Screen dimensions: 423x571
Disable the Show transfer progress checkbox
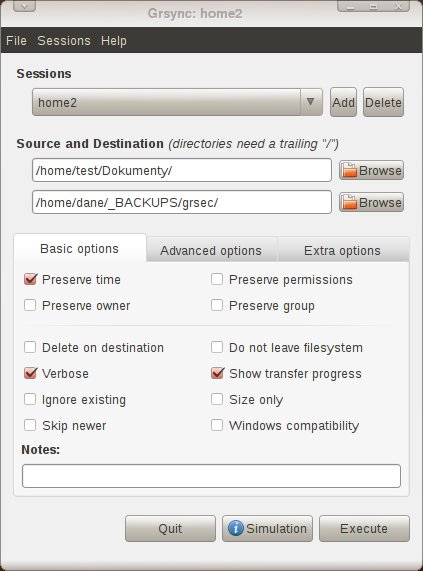217,373
